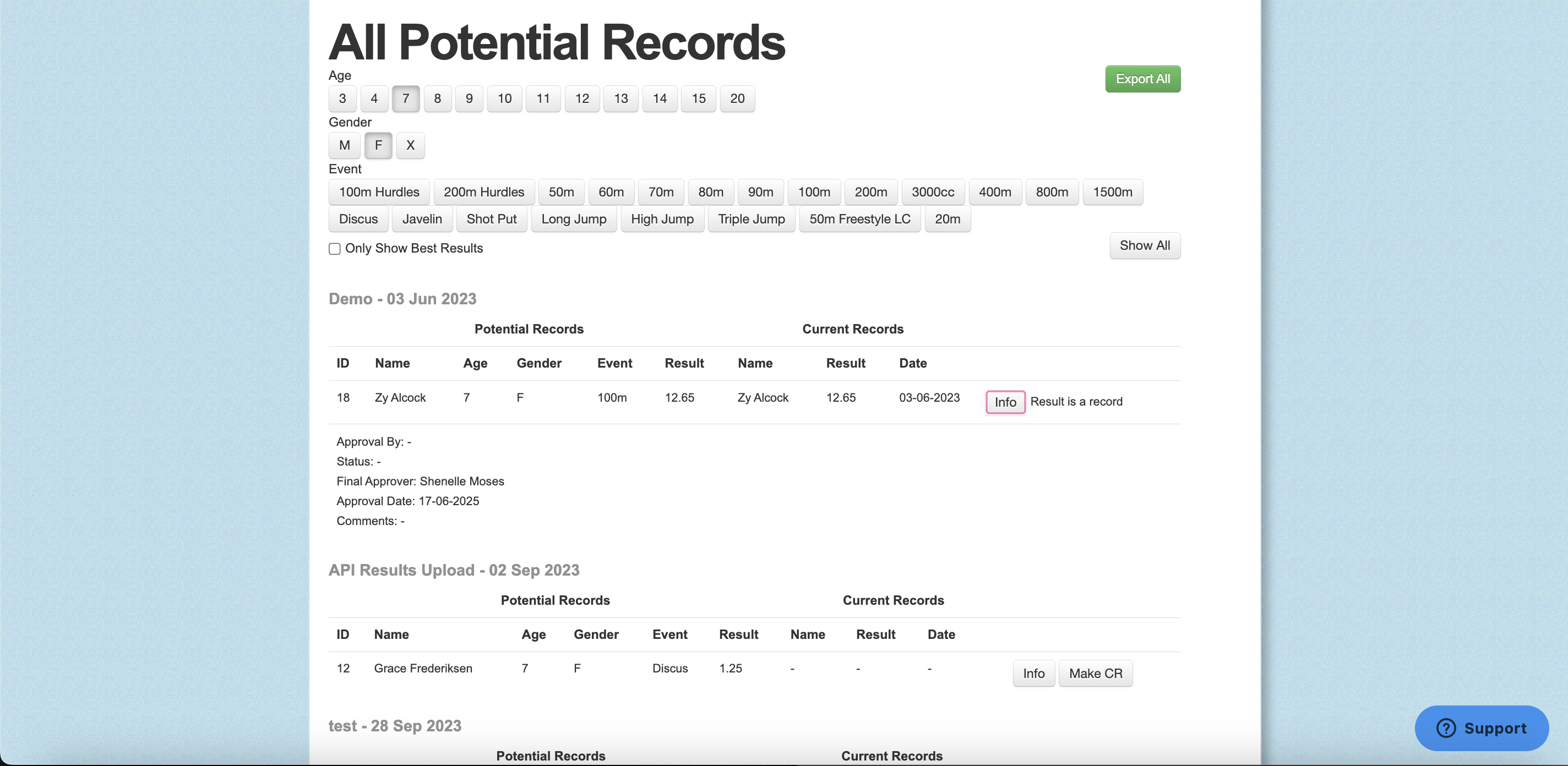The width and height of the screenshot is (1568, 766).
Task: Click 'Status: -' line
Action: 358,462
